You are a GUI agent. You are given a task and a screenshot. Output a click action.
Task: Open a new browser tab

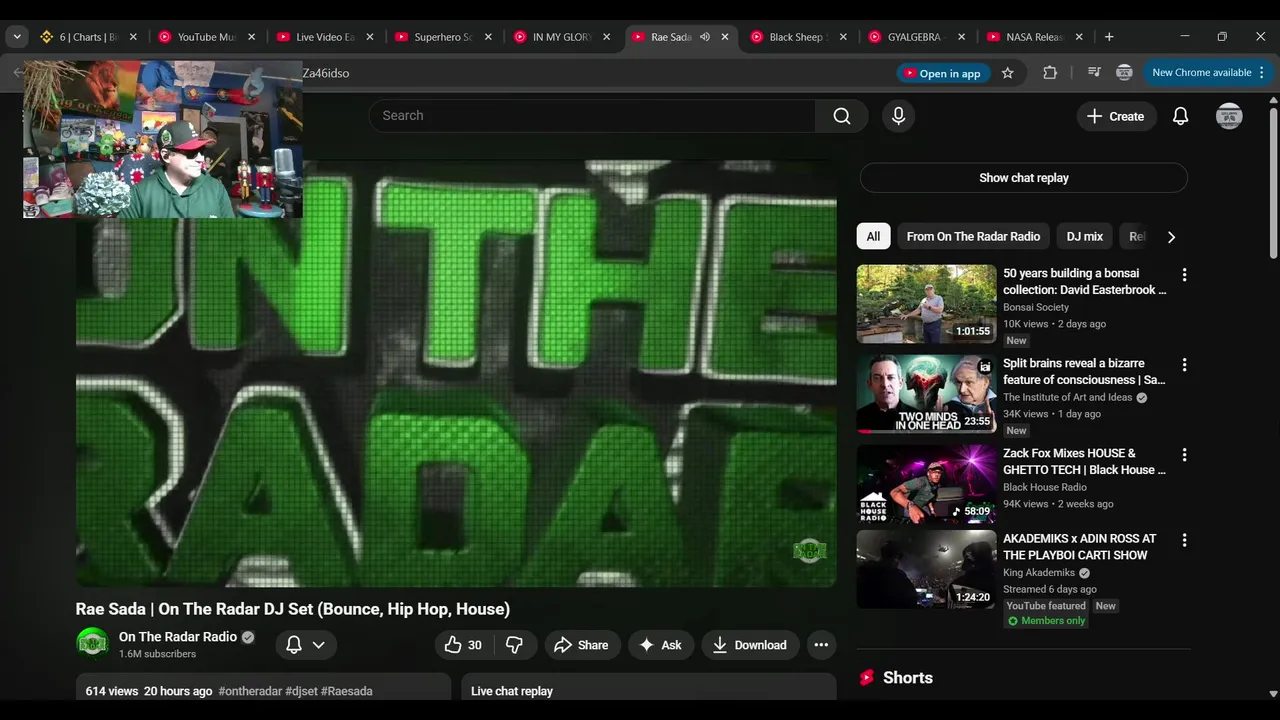1108,37
